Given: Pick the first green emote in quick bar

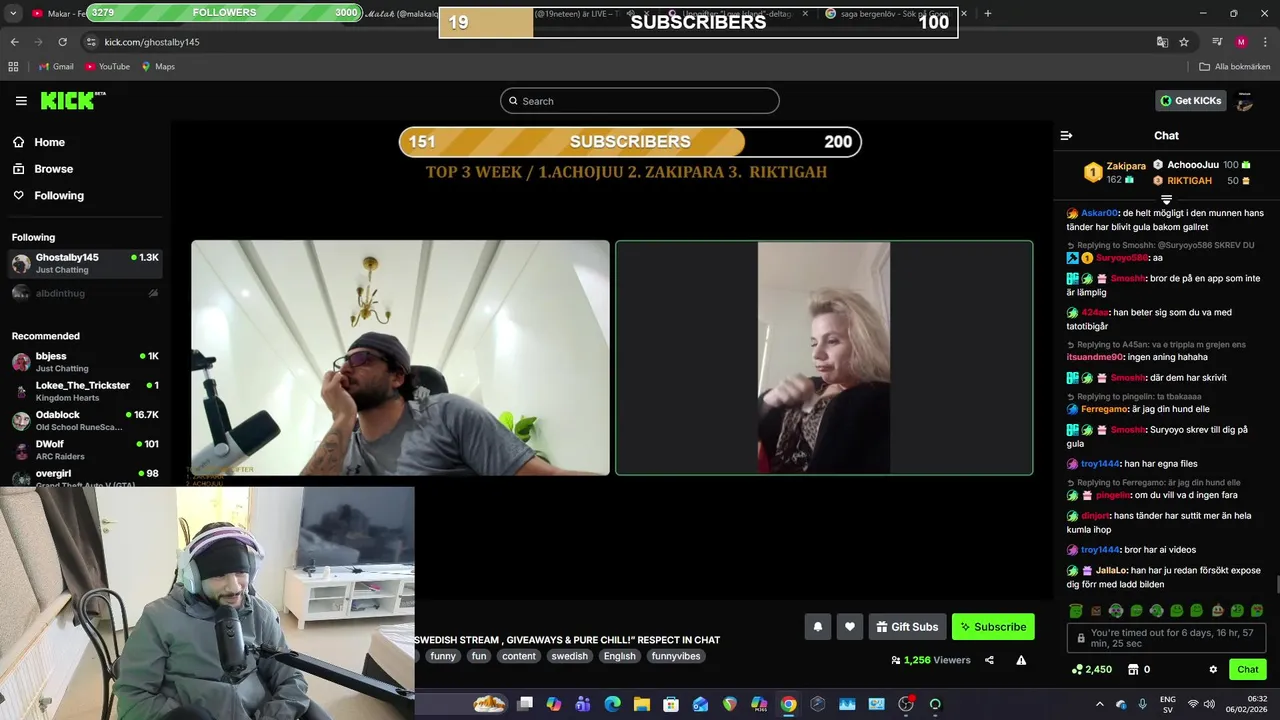Looking at the screenshot, I should [1076, 611].
